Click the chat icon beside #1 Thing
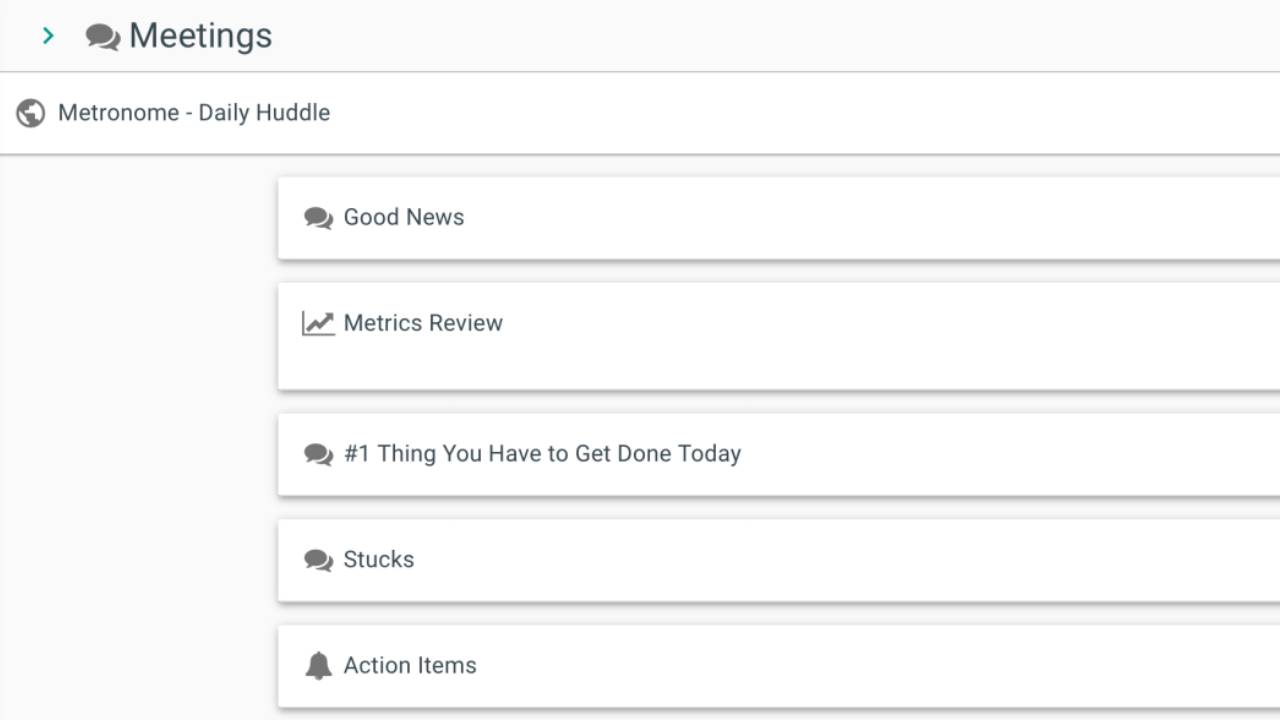Image resolution: width=1280 pixels, height=720 pixels. (x=318, y=454)
